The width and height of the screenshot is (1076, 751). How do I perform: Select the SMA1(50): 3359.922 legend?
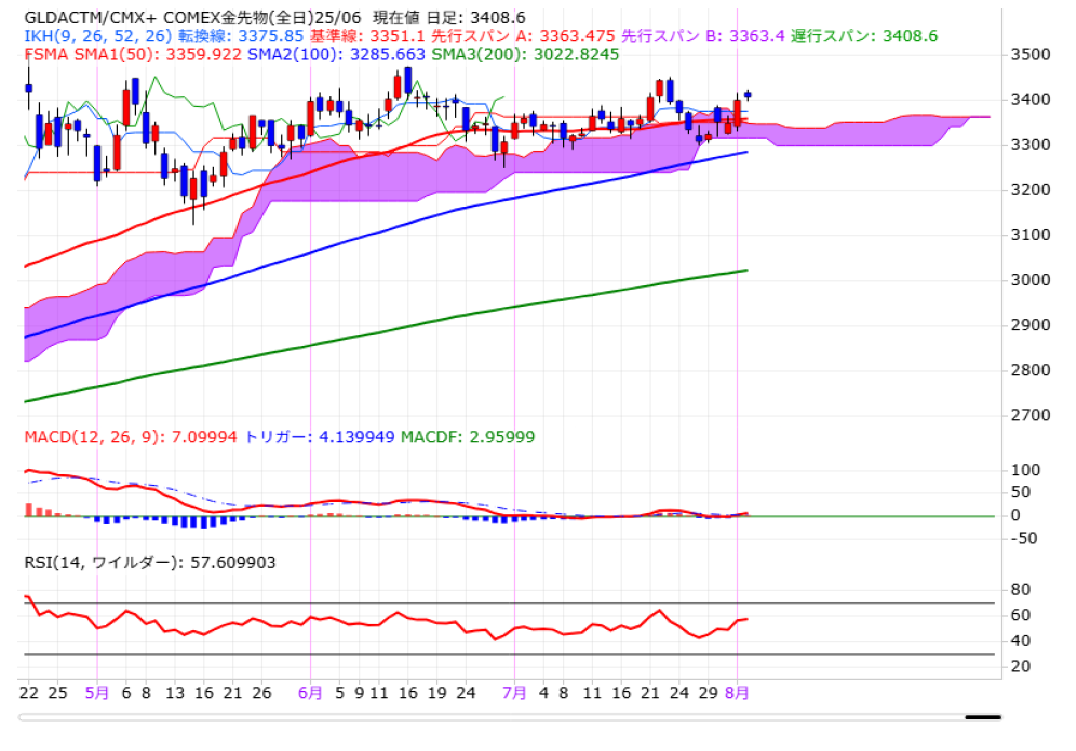point(158,54)
